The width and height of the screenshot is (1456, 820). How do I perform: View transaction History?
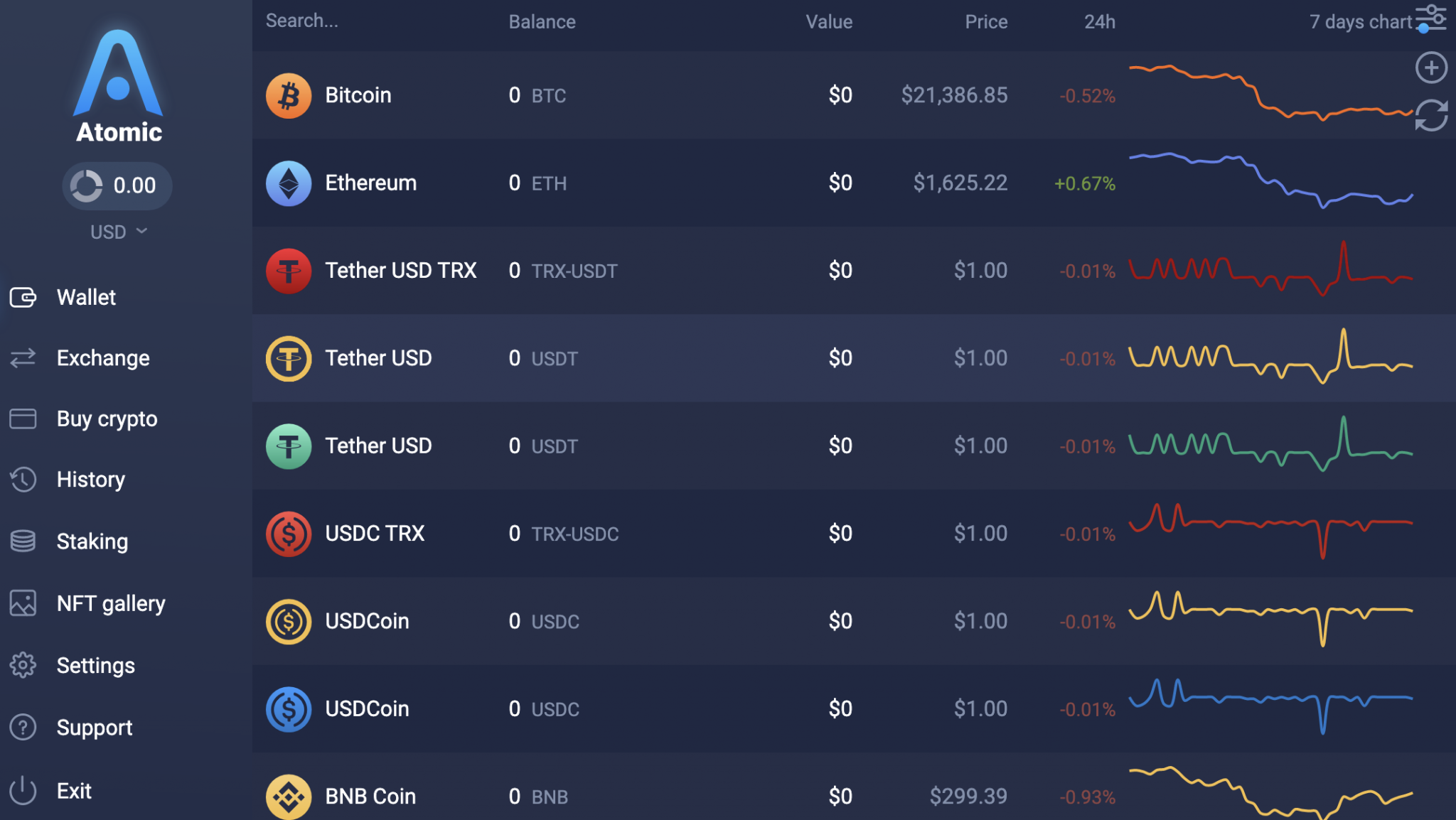tap(90, 480)
